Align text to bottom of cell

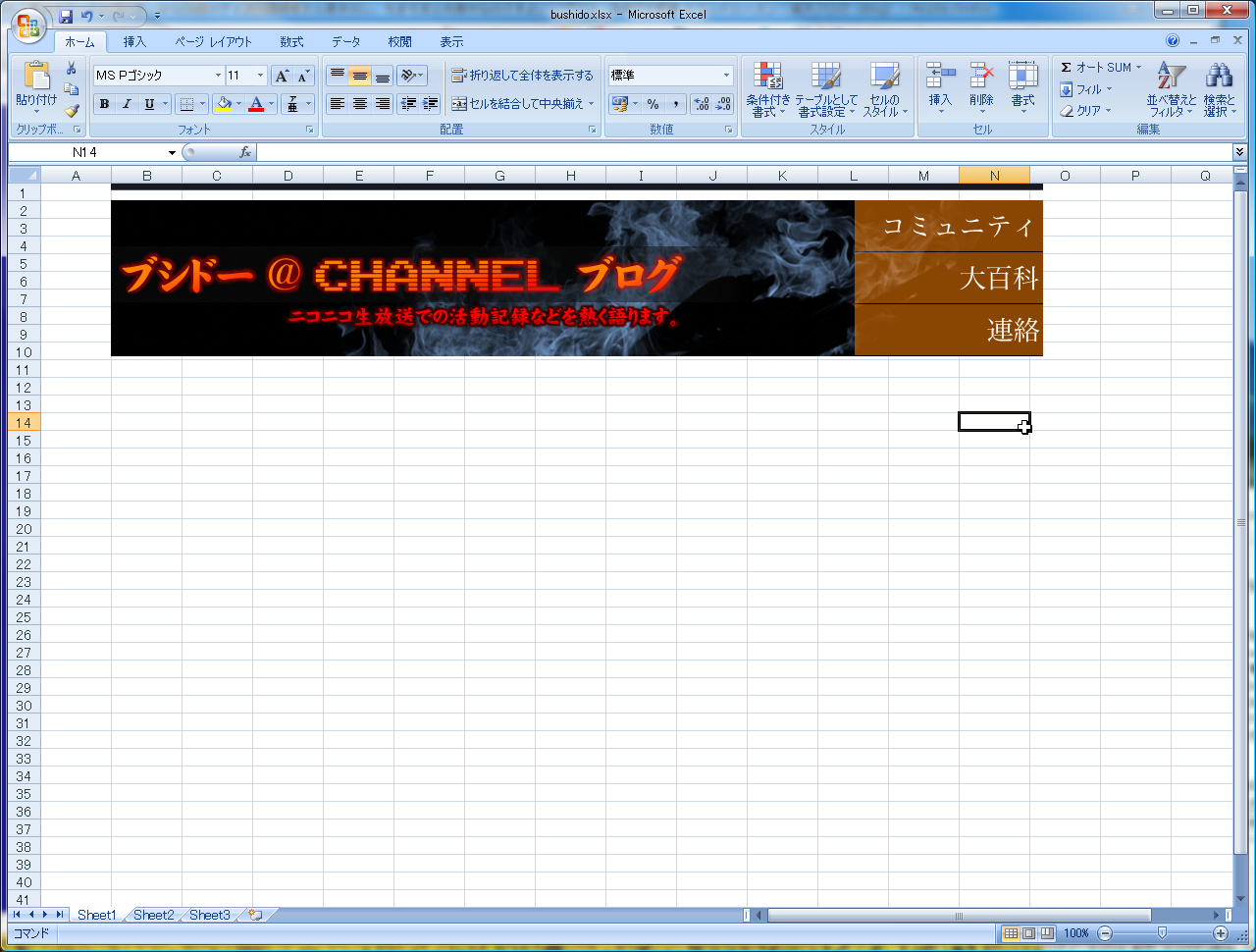click(383, 76)
